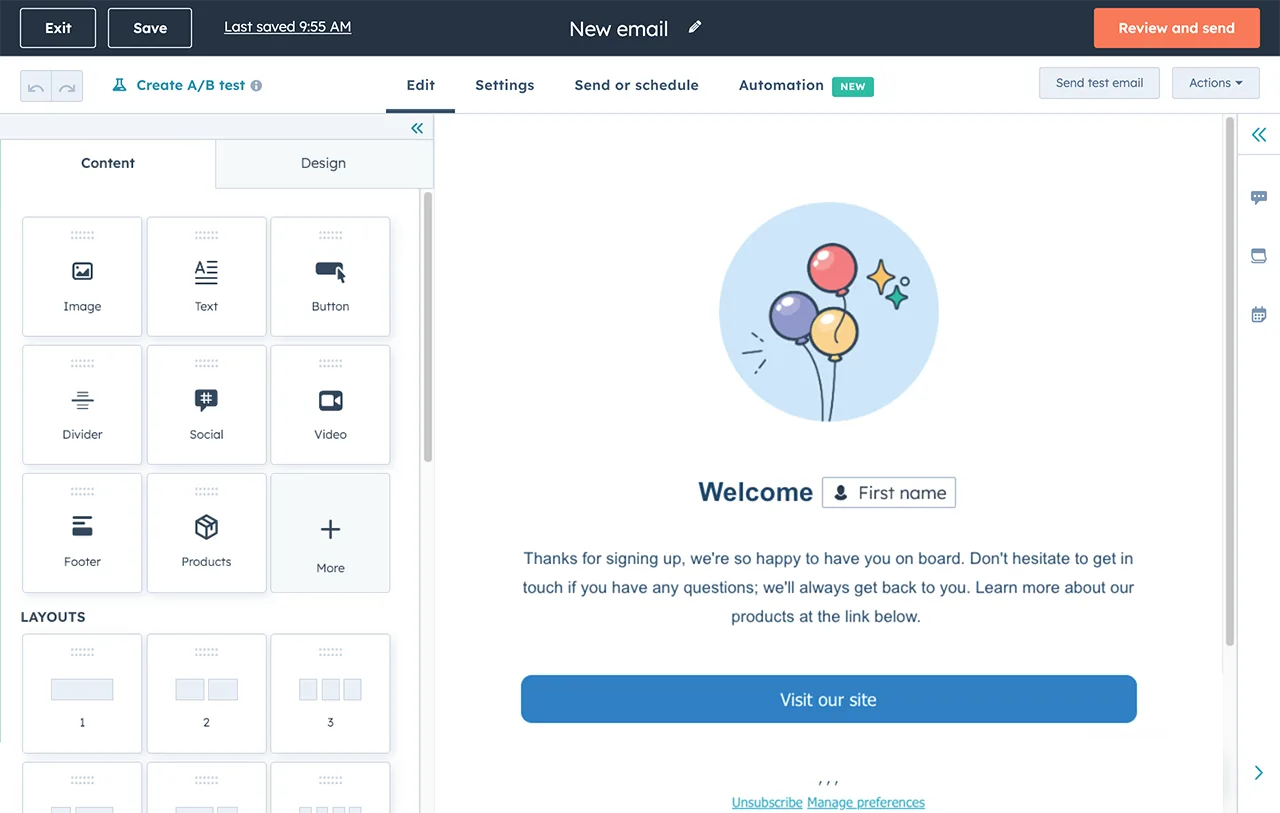The width and height of the screenshot is (1280, 813).
Task: Switch to the Design tab
Action: pyautogui.click(x=323, y=162)
